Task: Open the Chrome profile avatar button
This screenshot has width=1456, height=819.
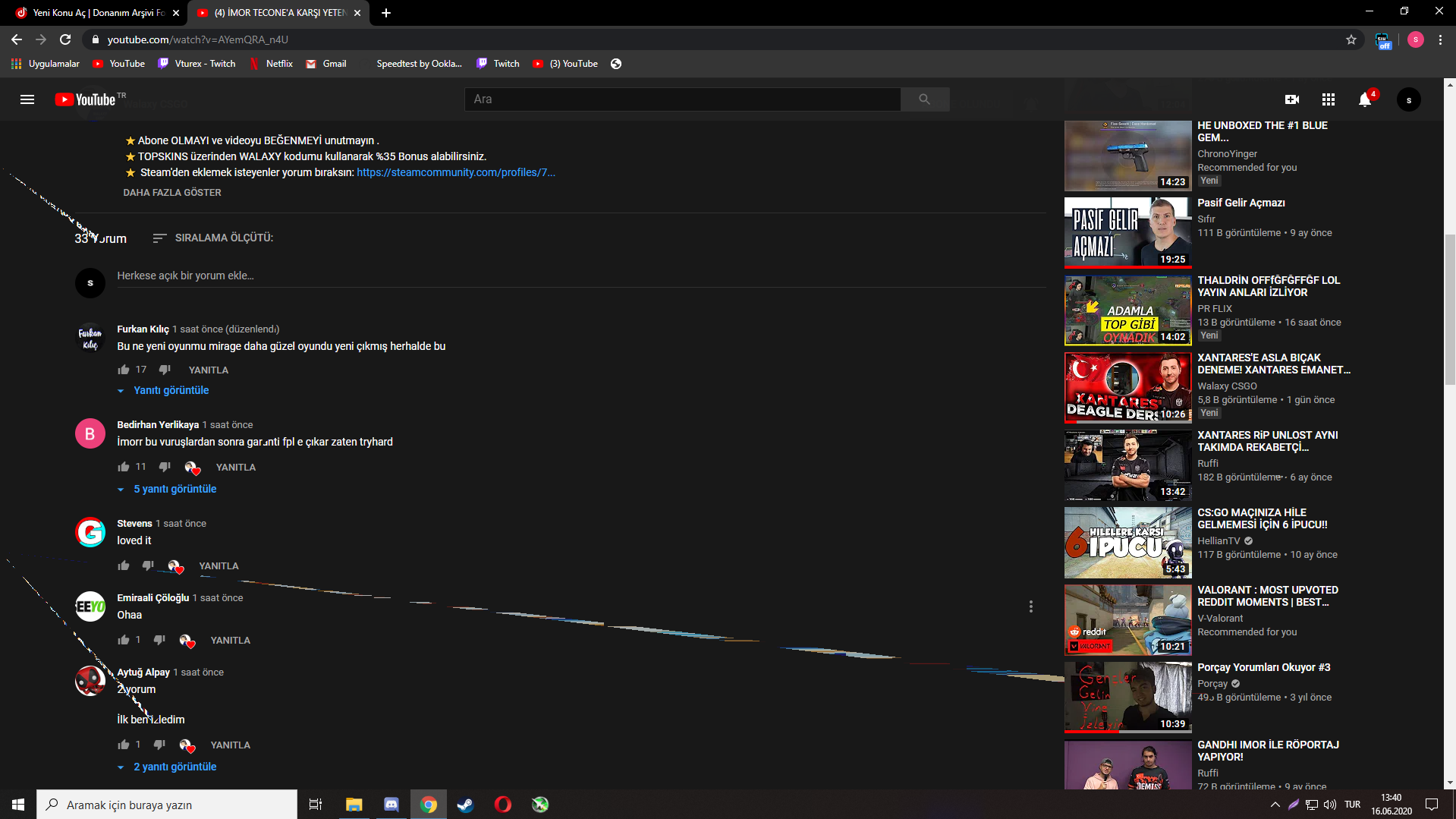Action: pos(1415,39)
